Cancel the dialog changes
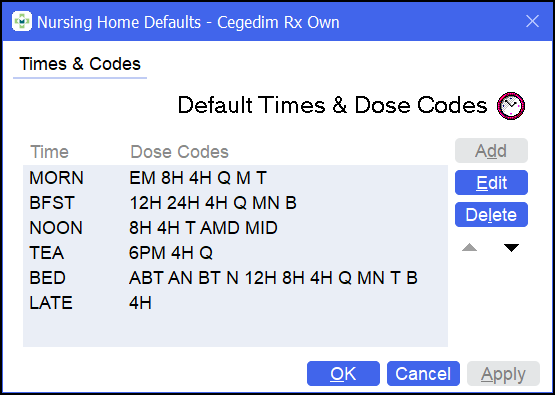Image resolution: width=555 pixels, height=395 pixels. [x=423, y=374]
